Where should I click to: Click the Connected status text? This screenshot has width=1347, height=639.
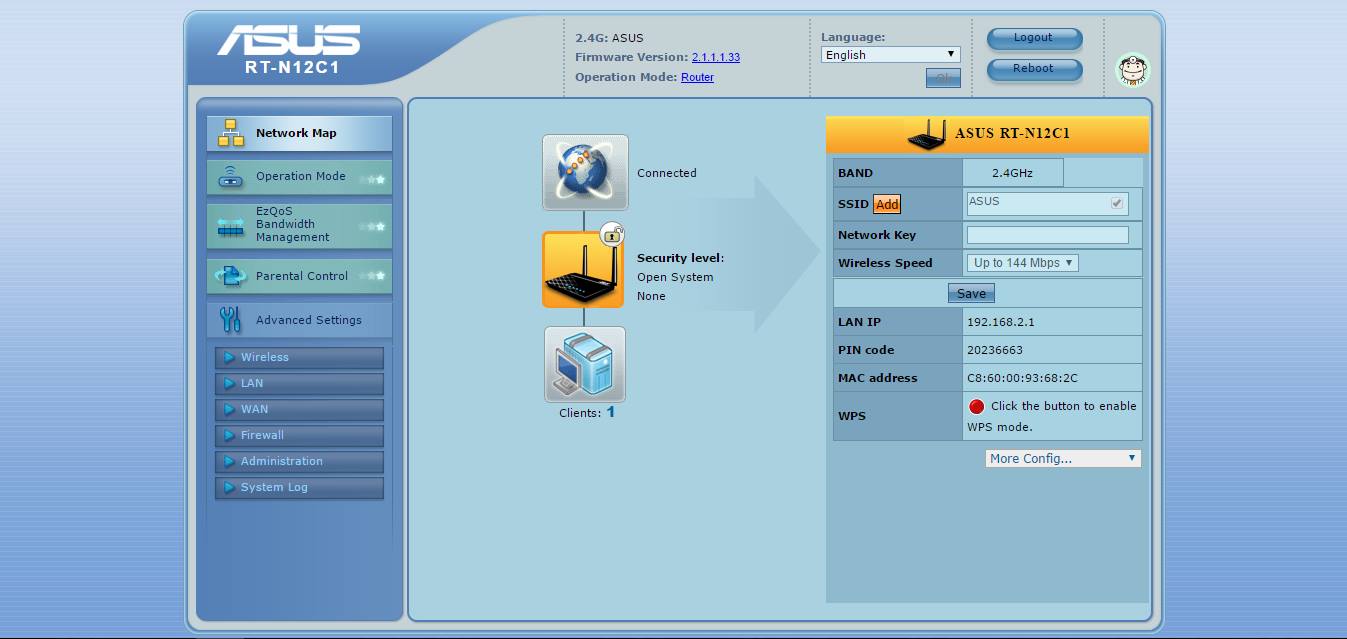coord(666,173)
